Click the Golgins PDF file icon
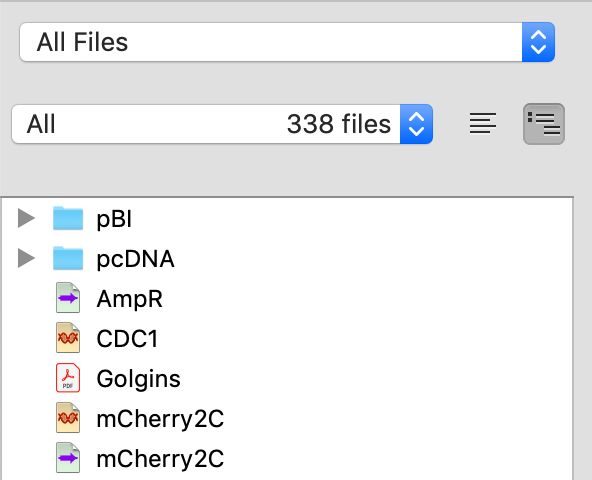The width and height of the screenshot is (592, 480). [x=68, y=378]
